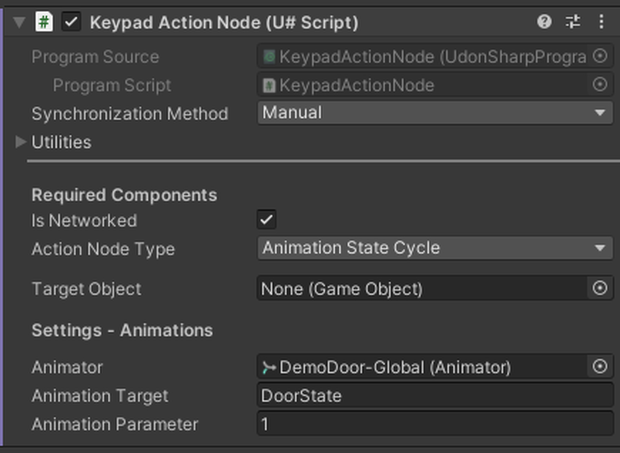Click the Animation Target text field
This screenshot has height=453, width=620.
click(435, 395)
